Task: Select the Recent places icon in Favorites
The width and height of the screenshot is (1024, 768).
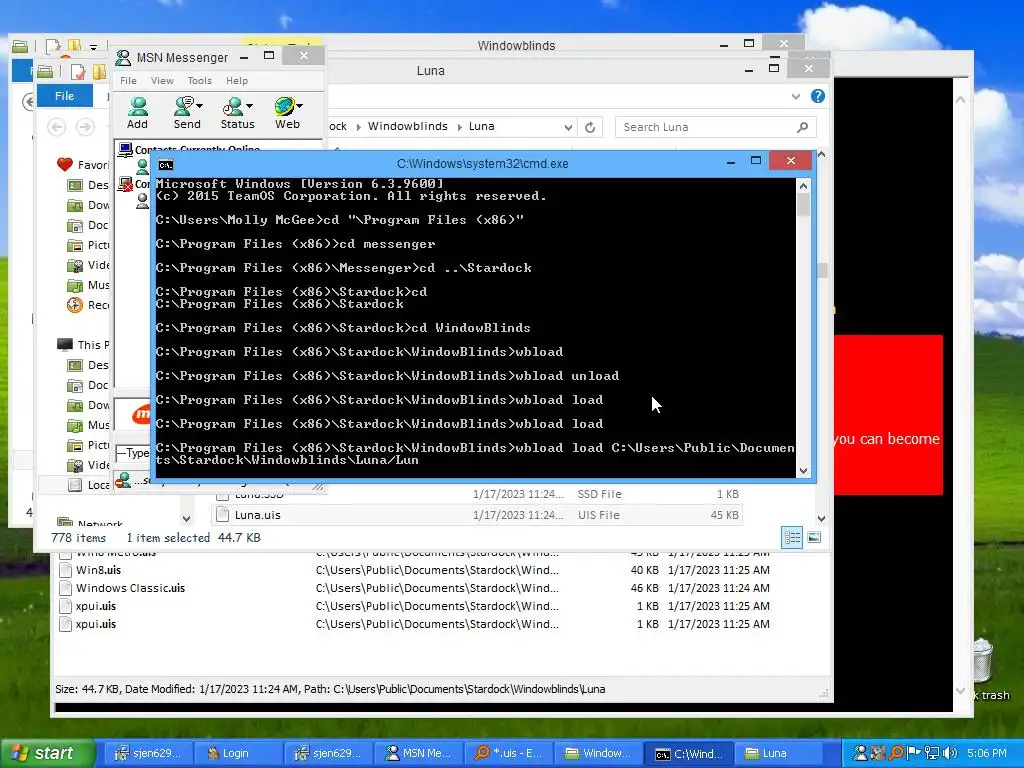Action: pyautogui.click(x=75, y=305)
